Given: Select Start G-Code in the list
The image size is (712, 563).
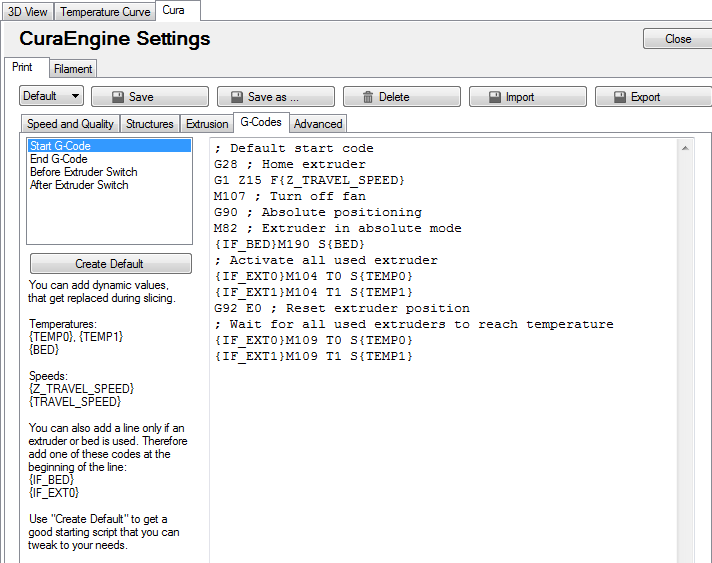Looking at the screenshot, I should 109,146.
